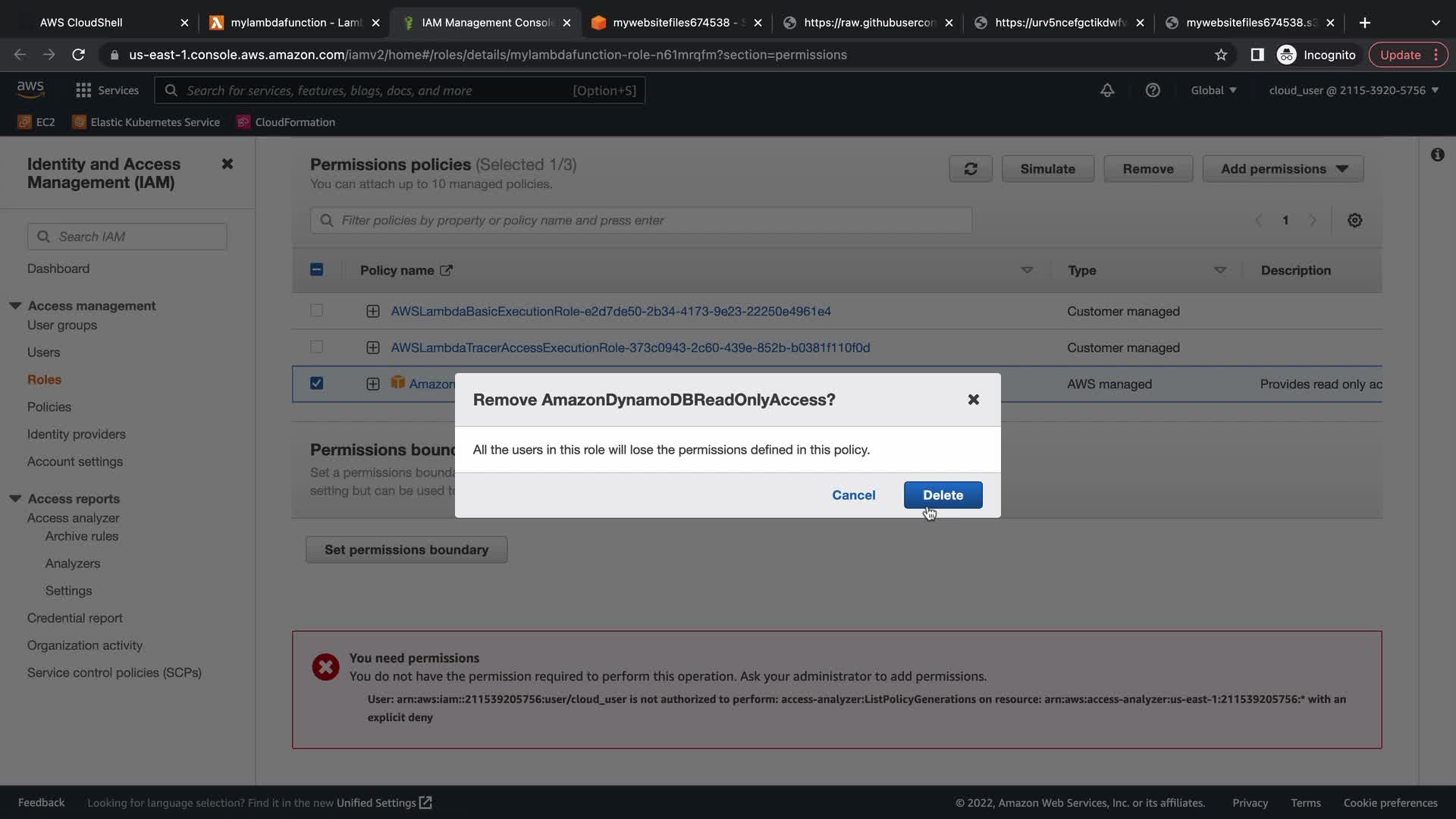Click the notifications bell icon

coord(1107,90)
